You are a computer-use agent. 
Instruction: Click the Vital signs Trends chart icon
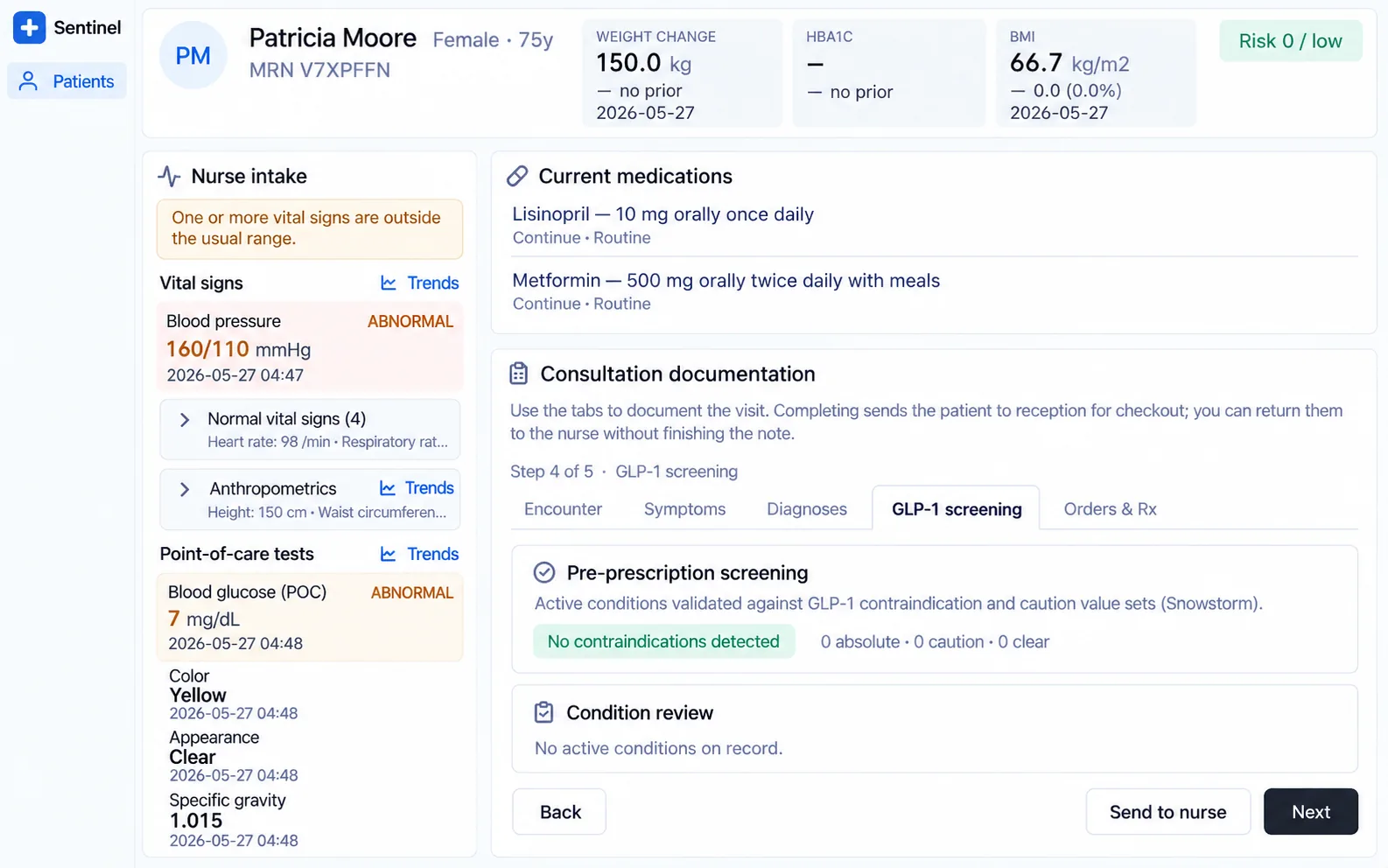[389, 283]
